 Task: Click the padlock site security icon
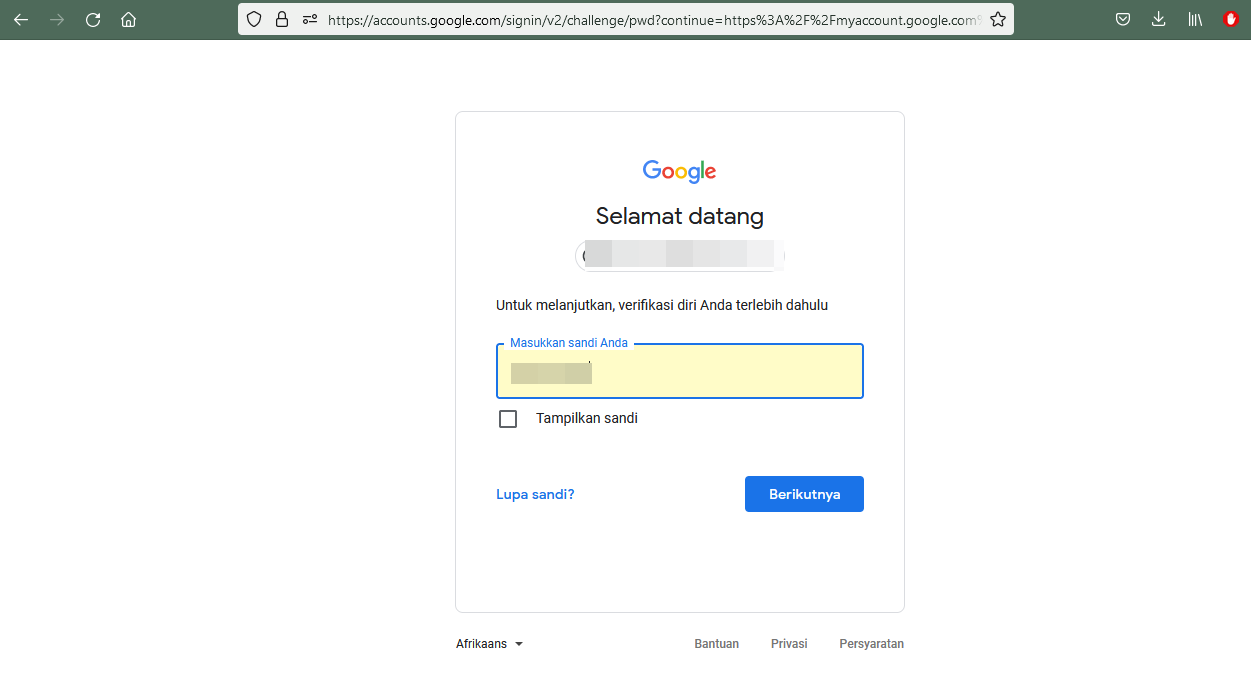click(x=282, y=19)
